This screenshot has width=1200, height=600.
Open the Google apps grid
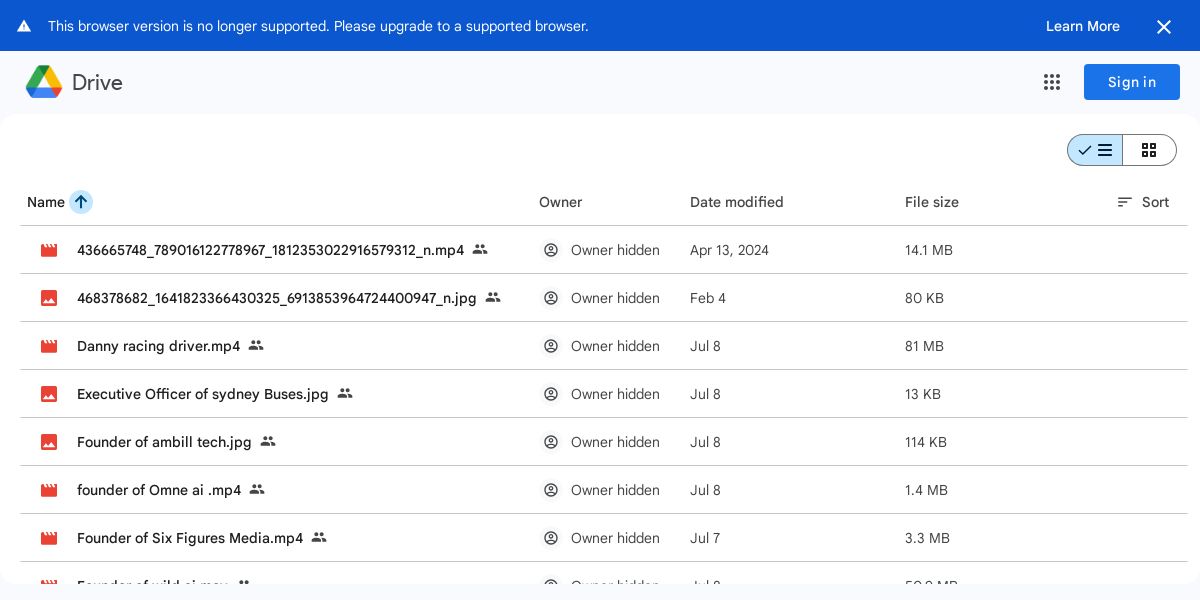pos(1051,82)
